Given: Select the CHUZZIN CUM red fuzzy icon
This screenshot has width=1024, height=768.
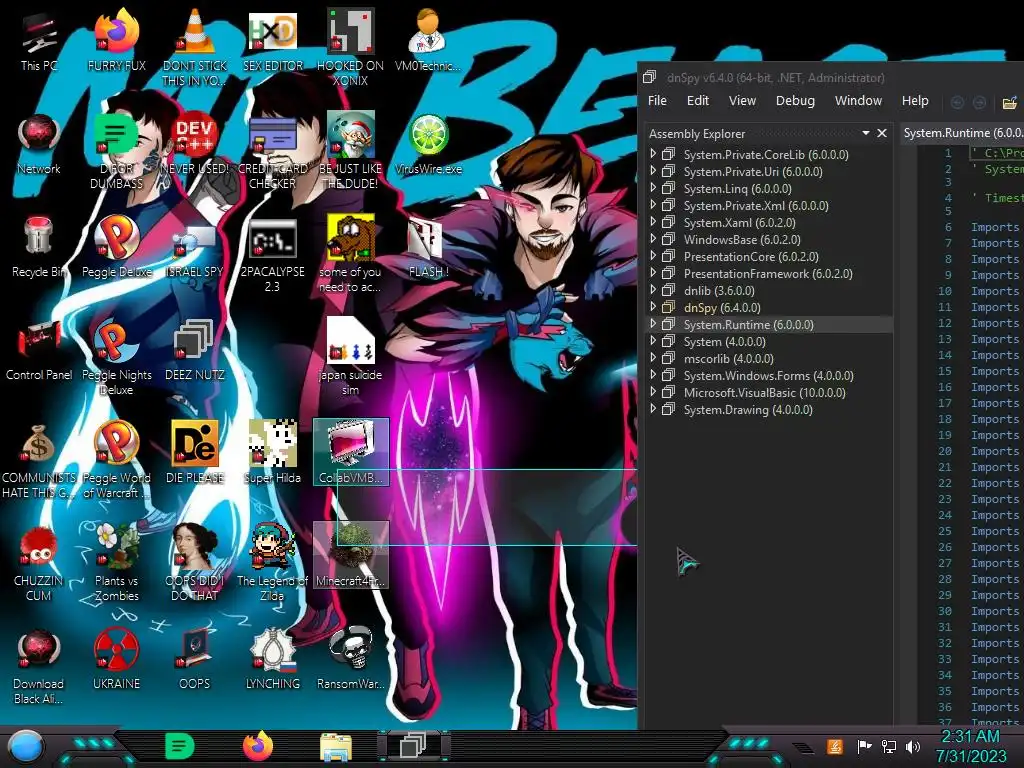Looking at the screenshot, I should point(39,563).
